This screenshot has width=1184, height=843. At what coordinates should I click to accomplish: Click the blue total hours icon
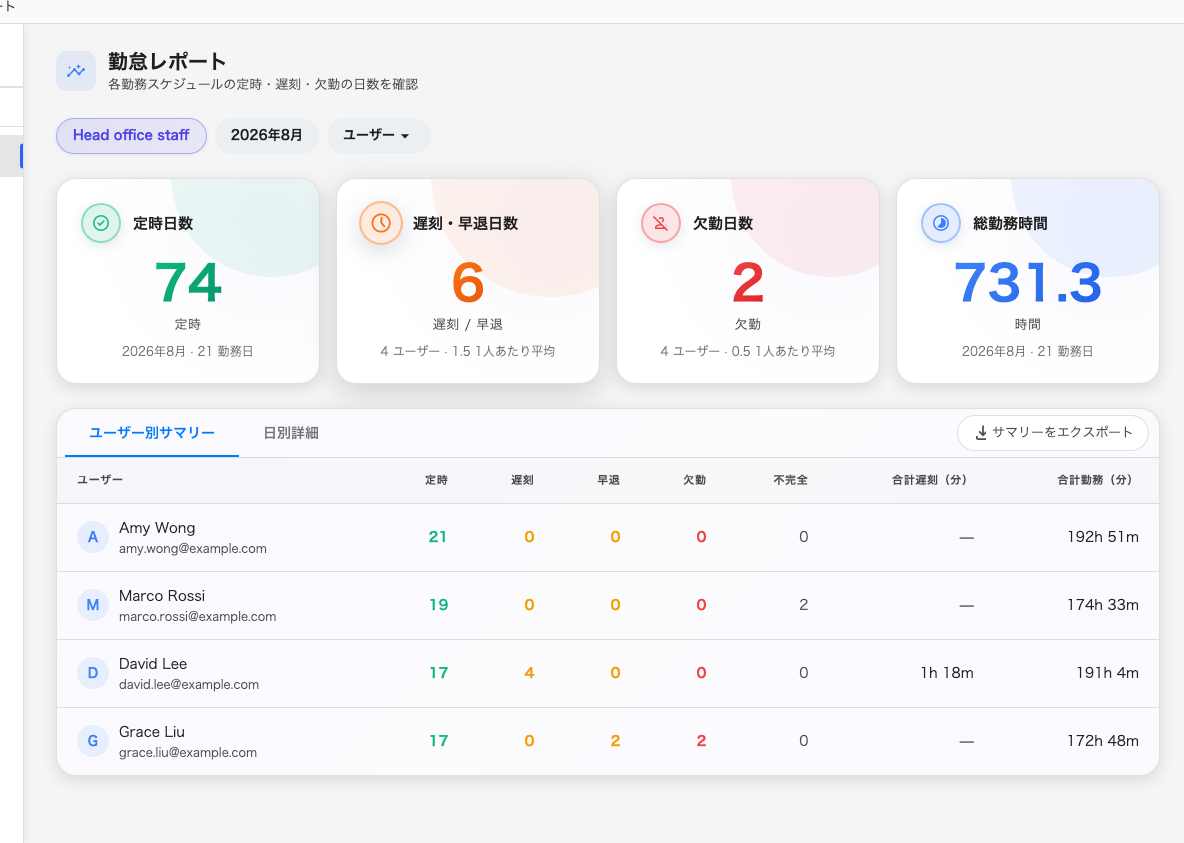(941, 223)
